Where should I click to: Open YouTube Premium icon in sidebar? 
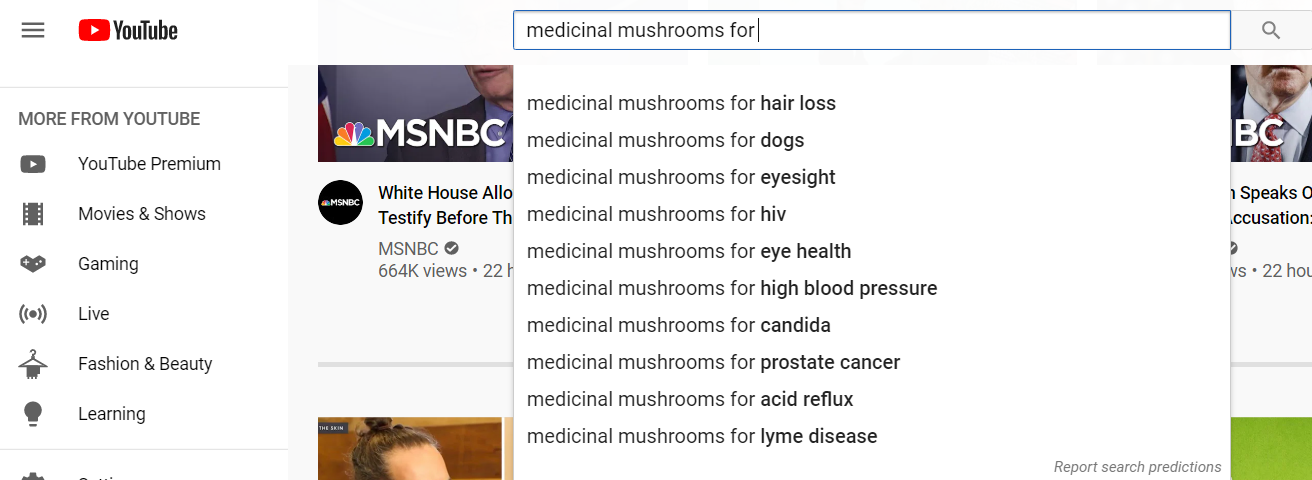click(x=33, y=164)
